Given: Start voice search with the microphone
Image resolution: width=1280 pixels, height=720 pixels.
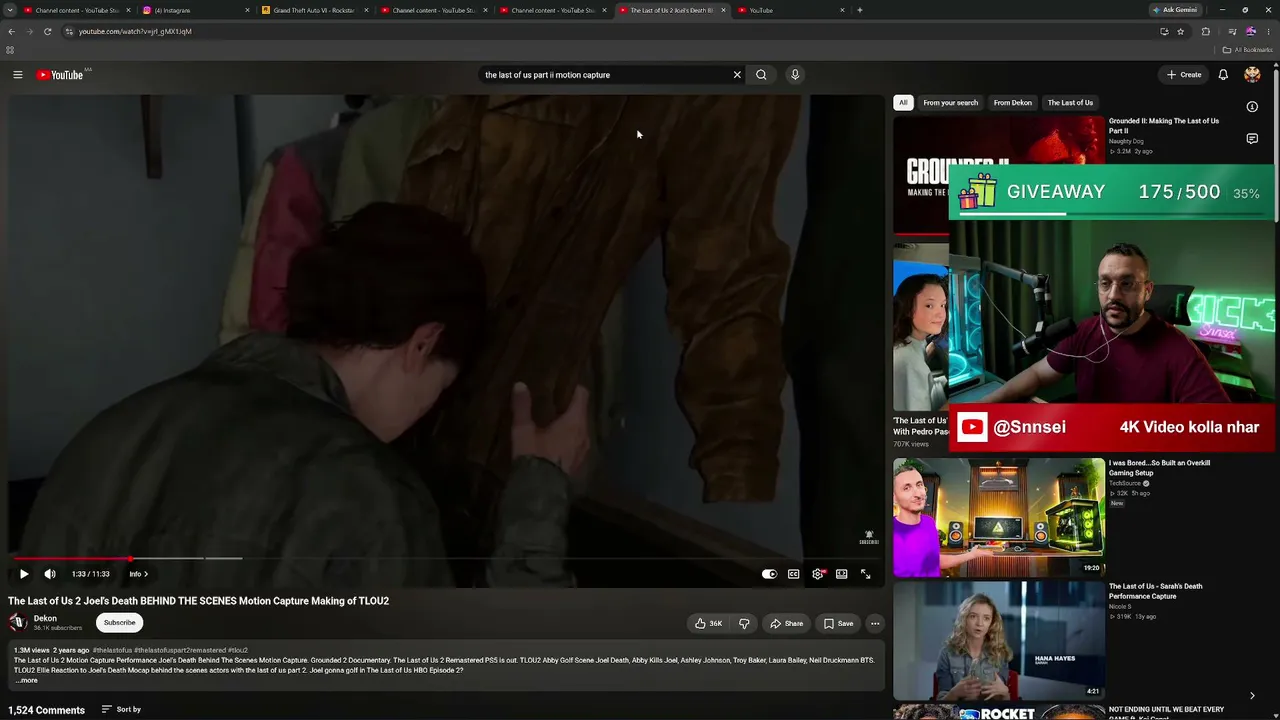Looking at the screenshot, I should pyautogui.click(x=795, y=75).
